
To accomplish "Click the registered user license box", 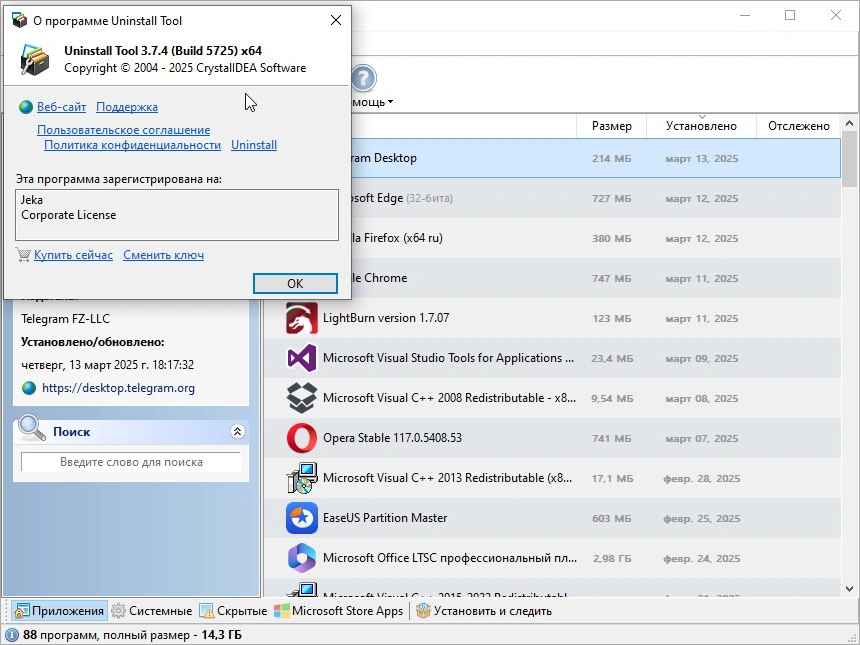I will [x=177, y=215].
